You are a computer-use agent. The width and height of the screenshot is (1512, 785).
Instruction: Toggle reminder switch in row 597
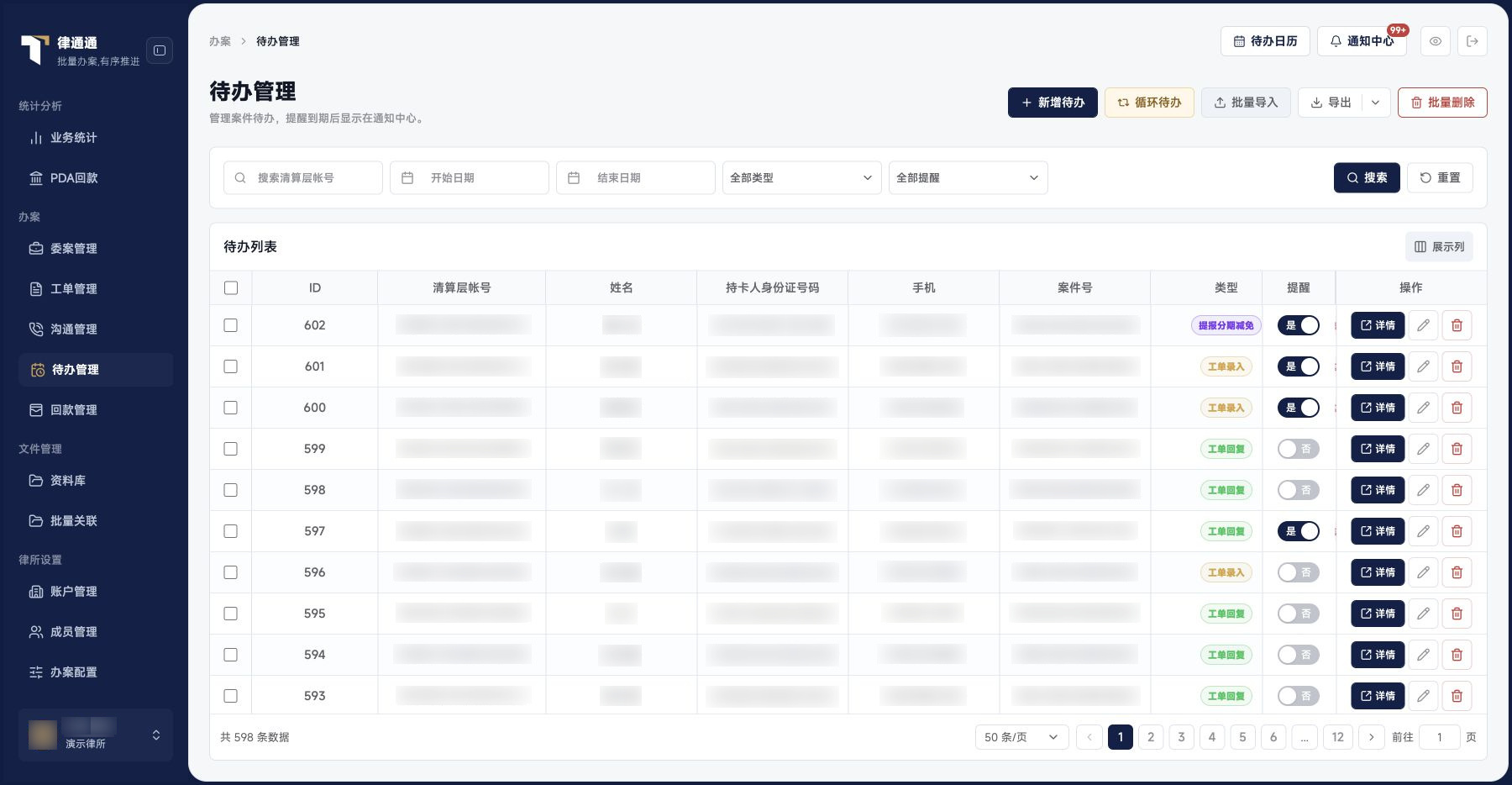1299,531
